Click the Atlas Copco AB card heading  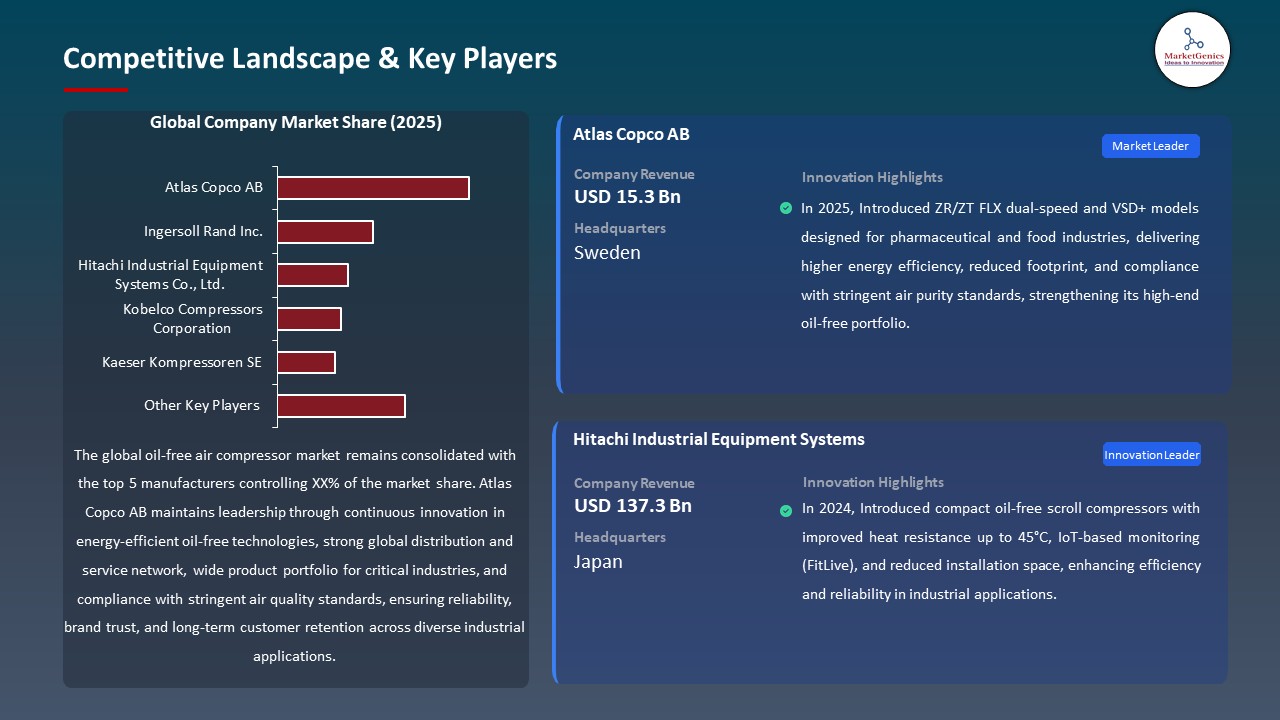[x=631, y=134]
